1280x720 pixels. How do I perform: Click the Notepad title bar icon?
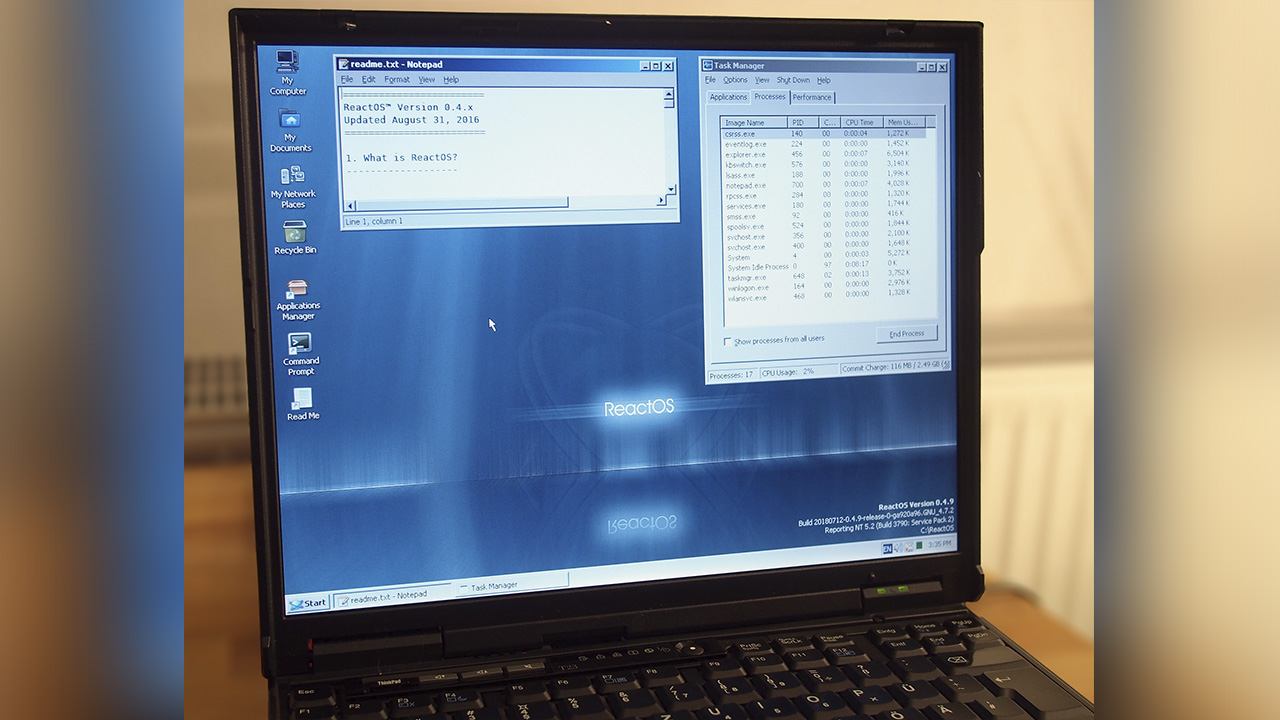click(x=344, y=65)
